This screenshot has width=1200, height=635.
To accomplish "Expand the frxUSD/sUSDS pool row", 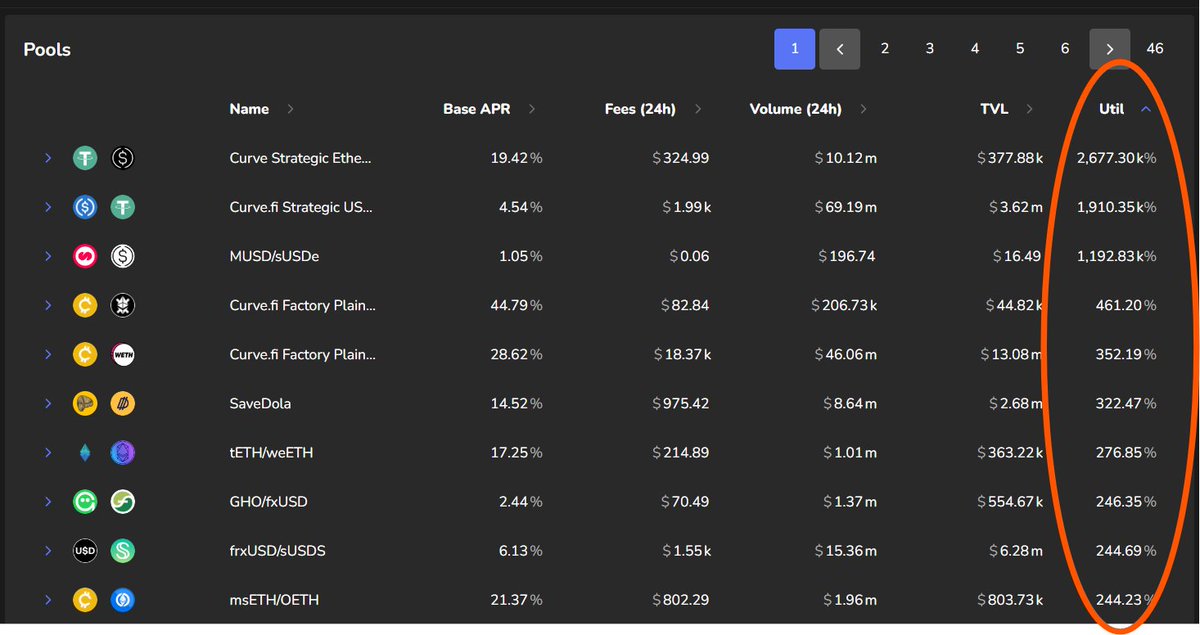I will tap(47, 550).
